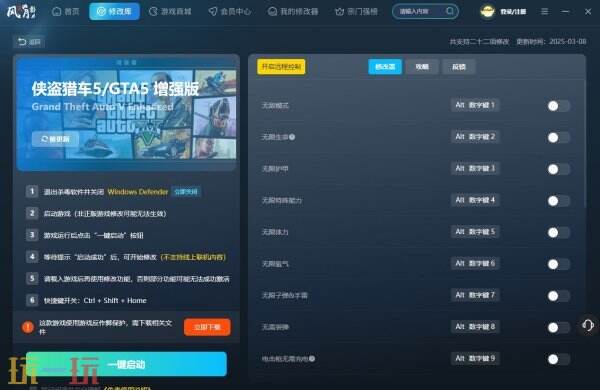The height and width of the screenshot is (390, 600).
Task: Select the 修改库 navigation tab
Action: click(x=114, y=11)
